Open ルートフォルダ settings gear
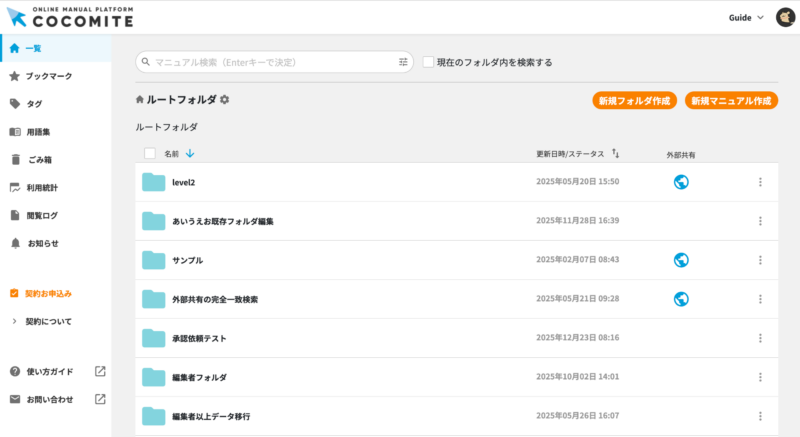Viewport: 800px width, 437px height. click(224, 100)
